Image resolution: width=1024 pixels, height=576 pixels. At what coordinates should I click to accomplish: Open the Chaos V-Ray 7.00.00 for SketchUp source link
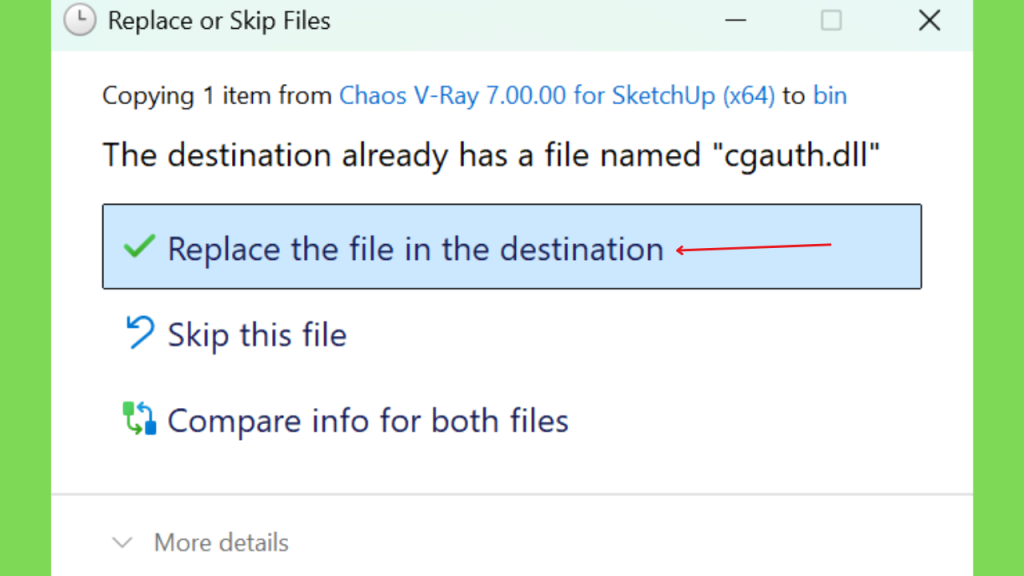pyautogui.click(x=557, y=95)
